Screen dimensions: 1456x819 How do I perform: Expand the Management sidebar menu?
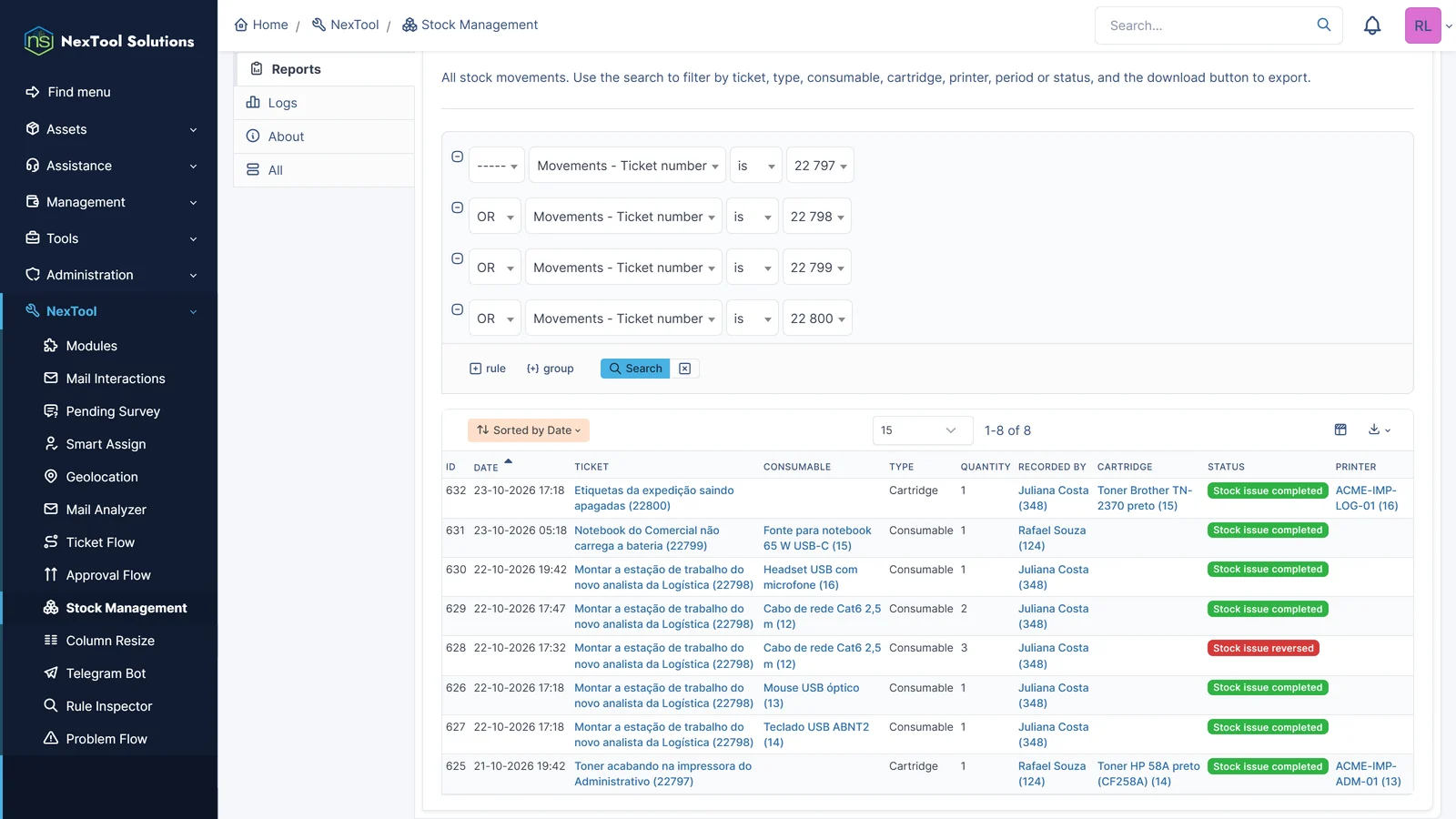point(109,202)
